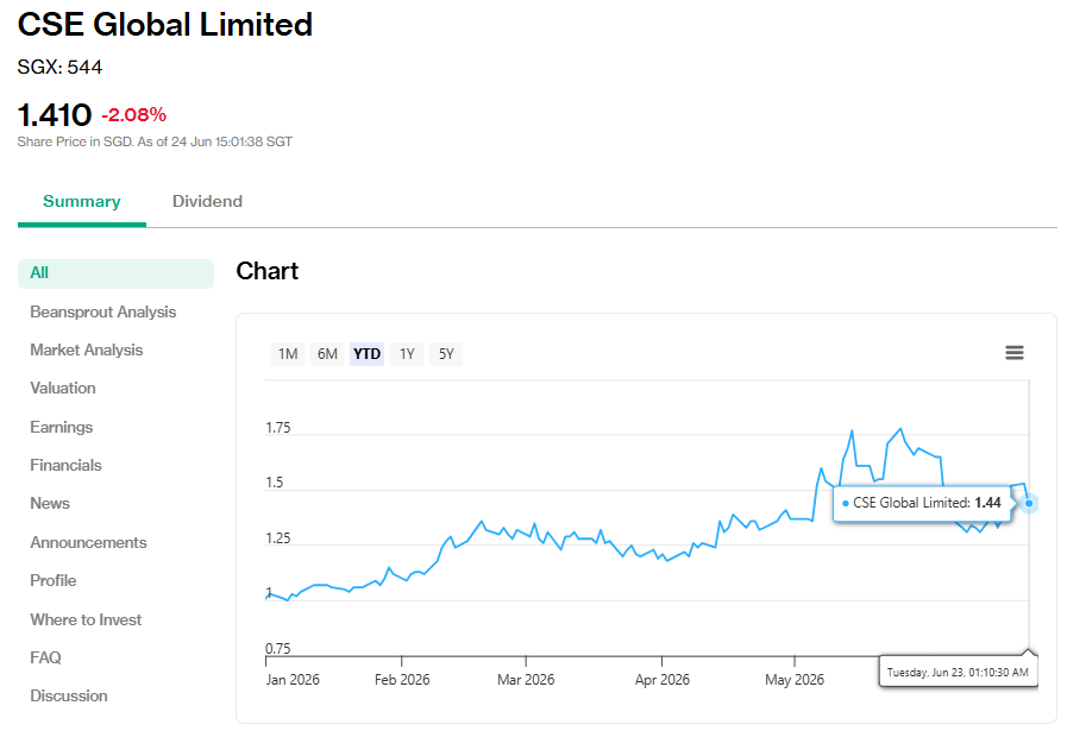Open the chart hamburger menu icon
Viewport: 1067px width, 737px height.
tap(1014, 353)
